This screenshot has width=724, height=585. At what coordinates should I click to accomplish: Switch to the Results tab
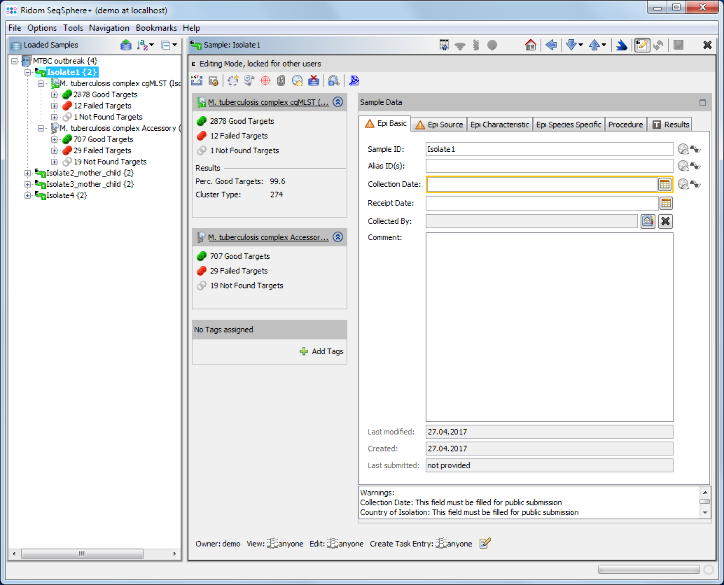670,125
